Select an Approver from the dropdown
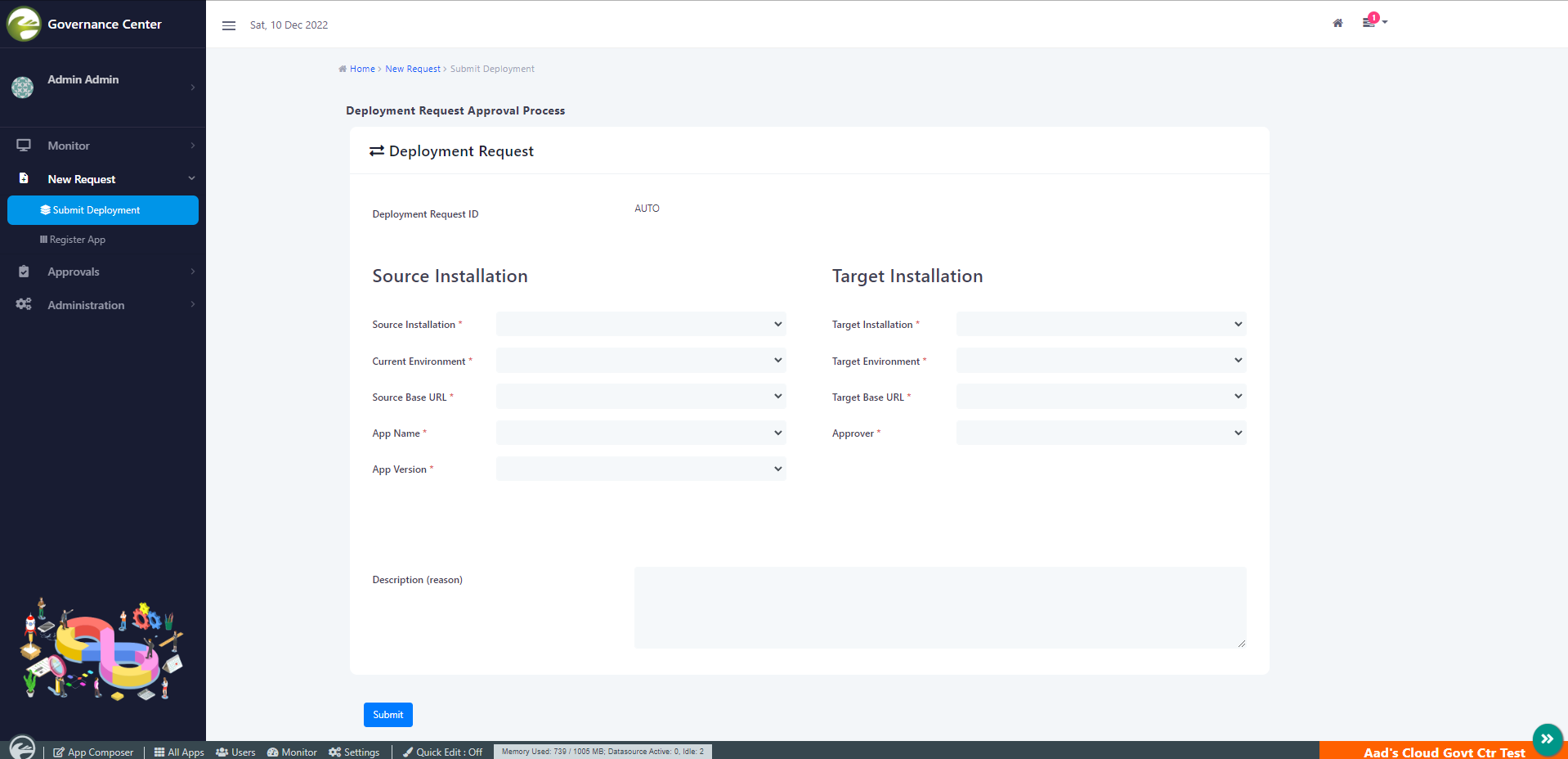This screenshot has height=759, width=1568. [1100, 433]
